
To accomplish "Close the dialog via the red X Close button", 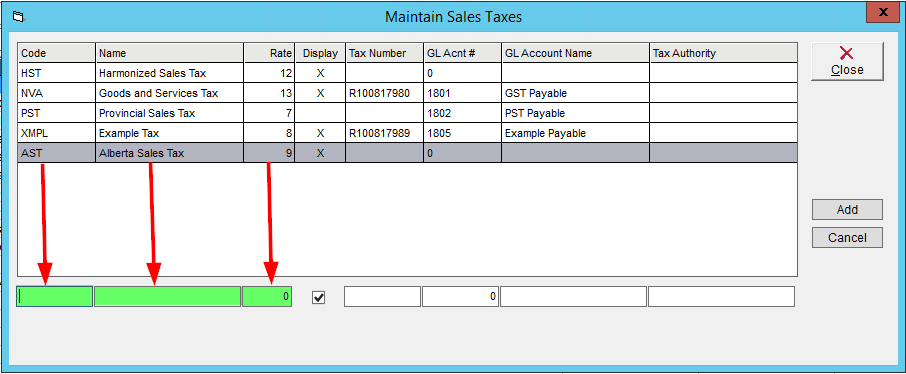I will [x=847, y=61].
